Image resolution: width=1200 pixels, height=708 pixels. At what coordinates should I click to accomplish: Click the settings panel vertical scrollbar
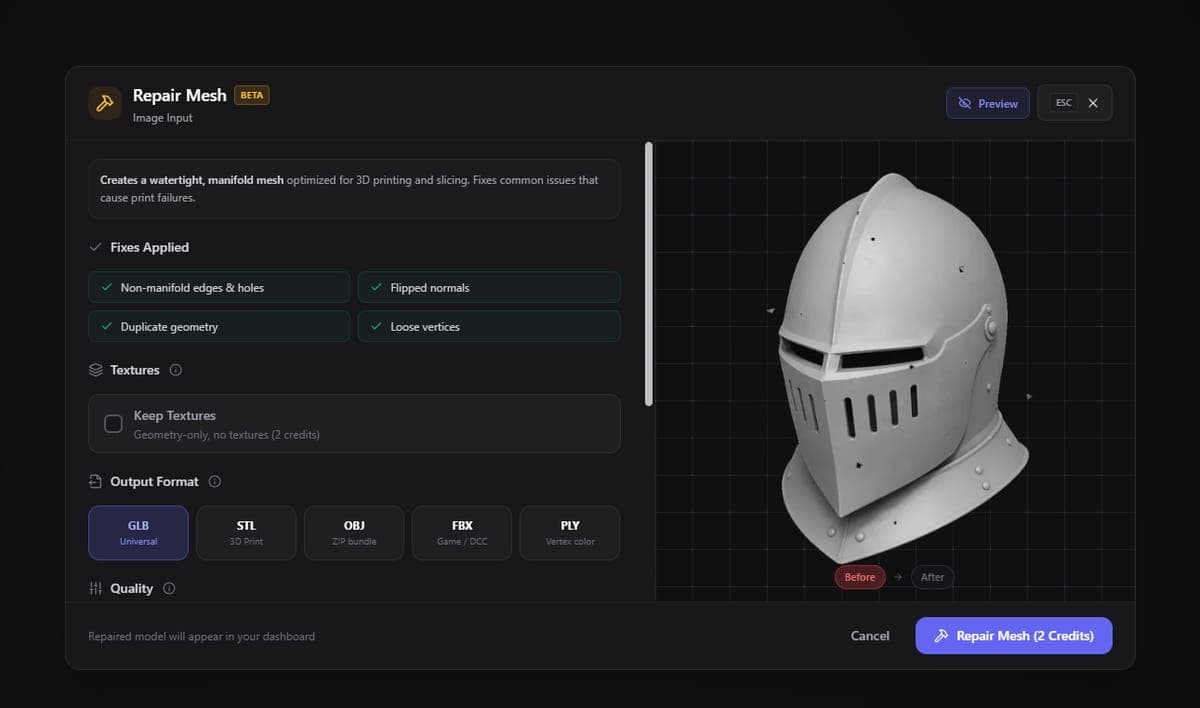click(649, 274)
